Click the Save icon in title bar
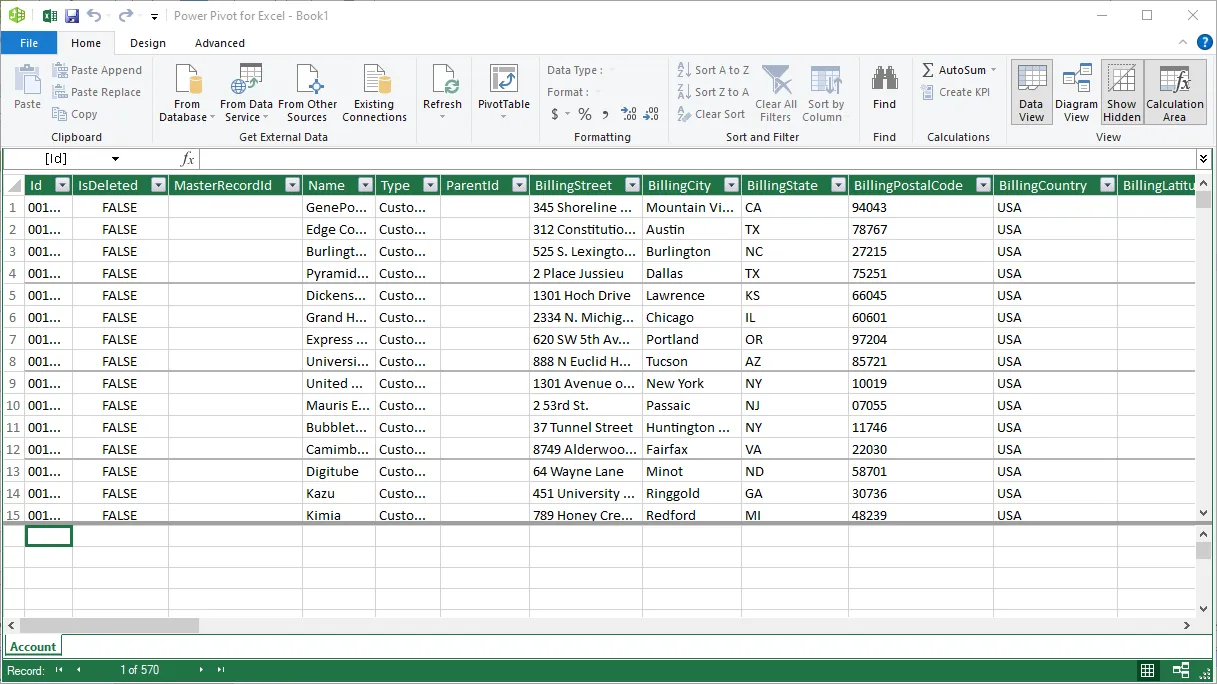Screen dimensions: 1217x684 pyautogui.click(x=72, y=16)
